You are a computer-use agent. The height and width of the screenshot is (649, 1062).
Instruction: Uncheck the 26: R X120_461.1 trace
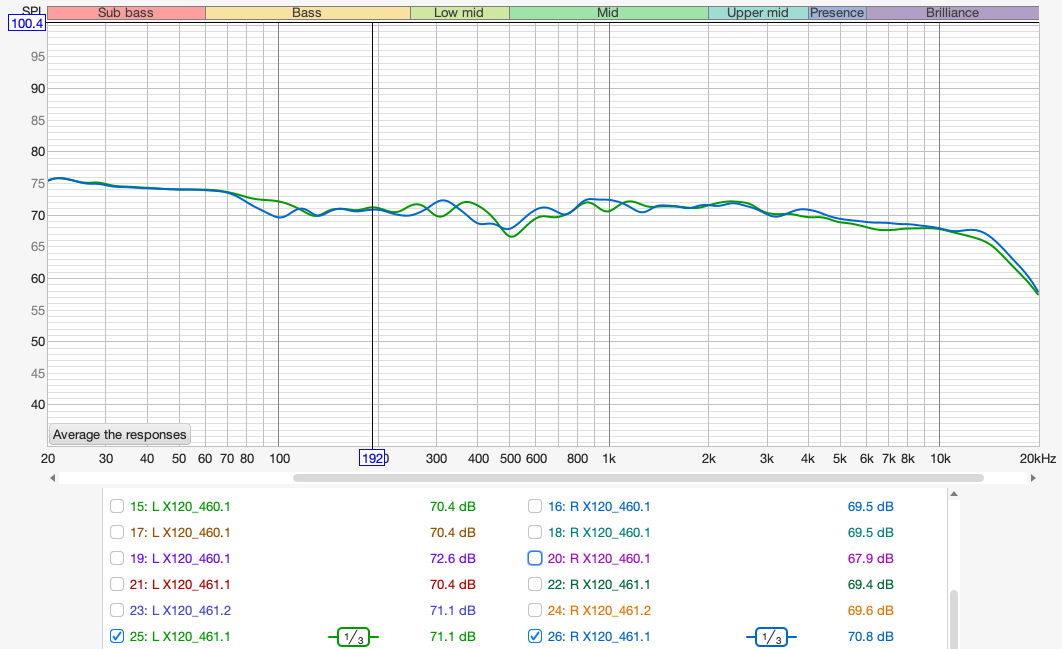(x=535, y=636)
